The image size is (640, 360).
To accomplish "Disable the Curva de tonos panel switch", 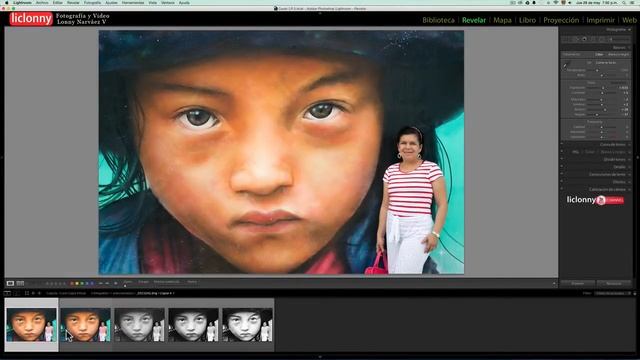I will click(562, 144).
